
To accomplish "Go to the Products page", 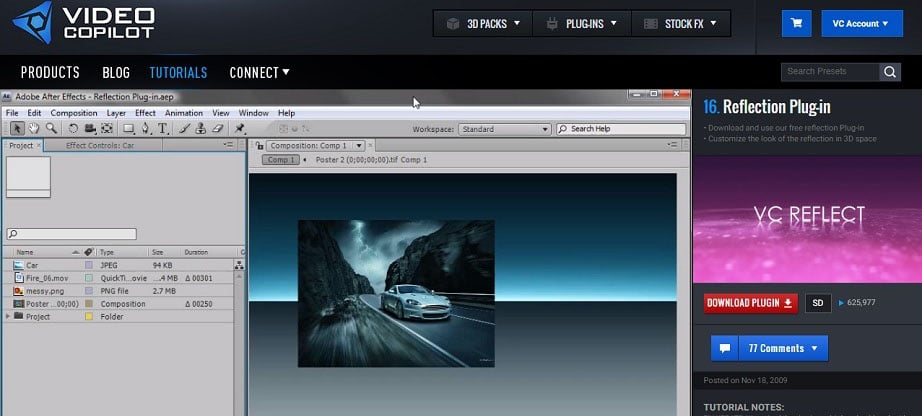I will click(50, 72).
